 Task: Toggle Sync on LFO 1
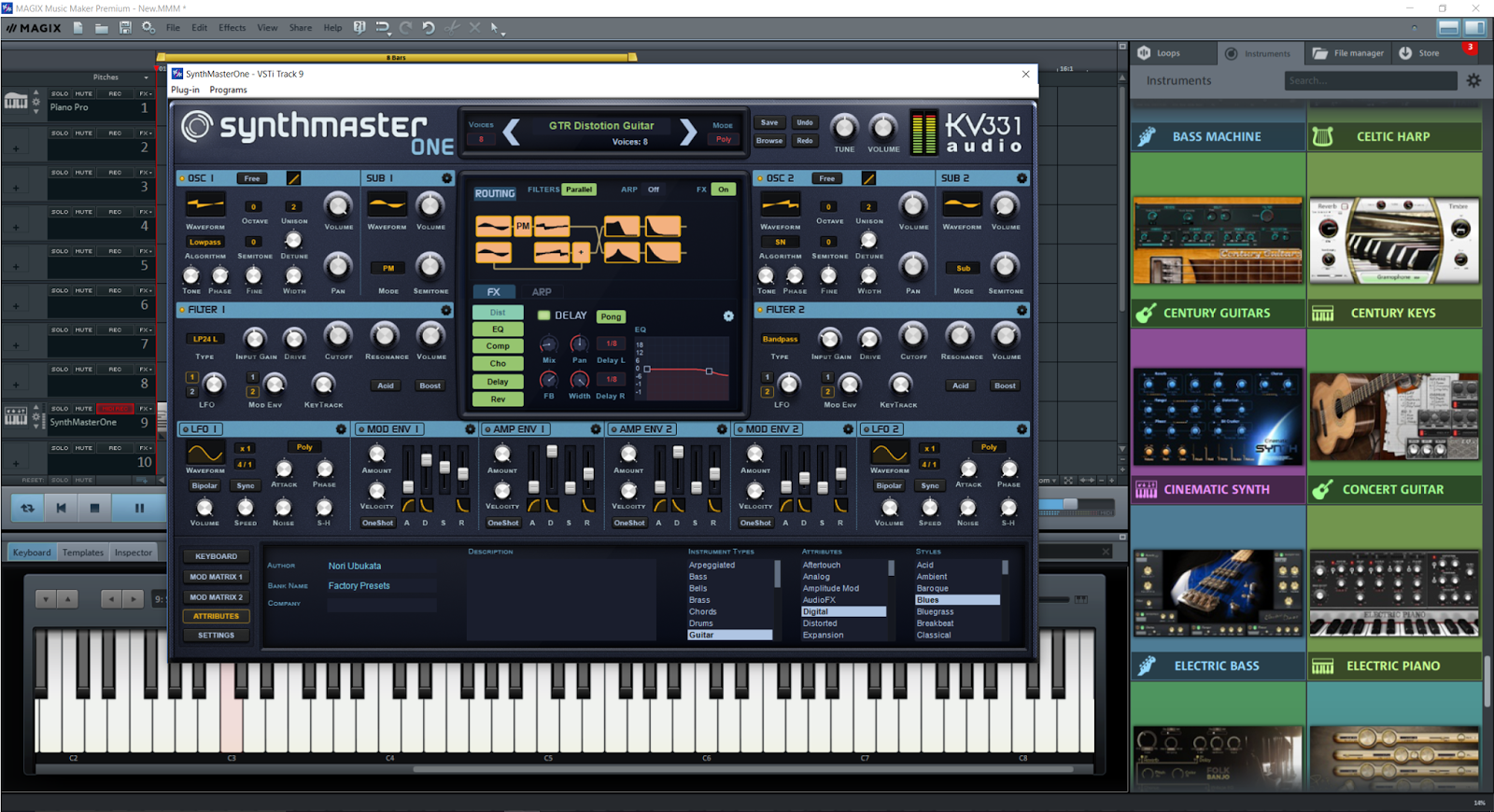[x=246, y=485]
